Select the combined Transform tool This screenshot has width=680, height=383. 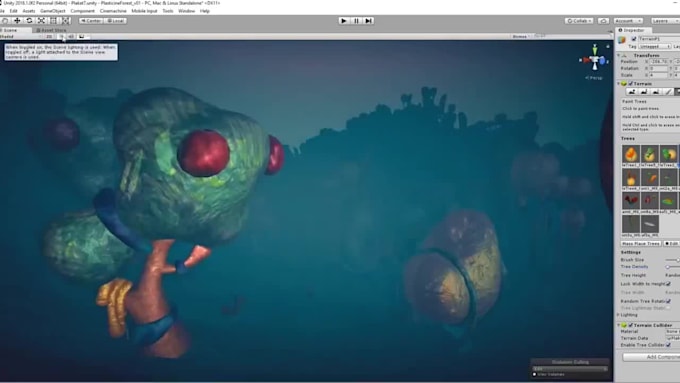click(66, 20)
